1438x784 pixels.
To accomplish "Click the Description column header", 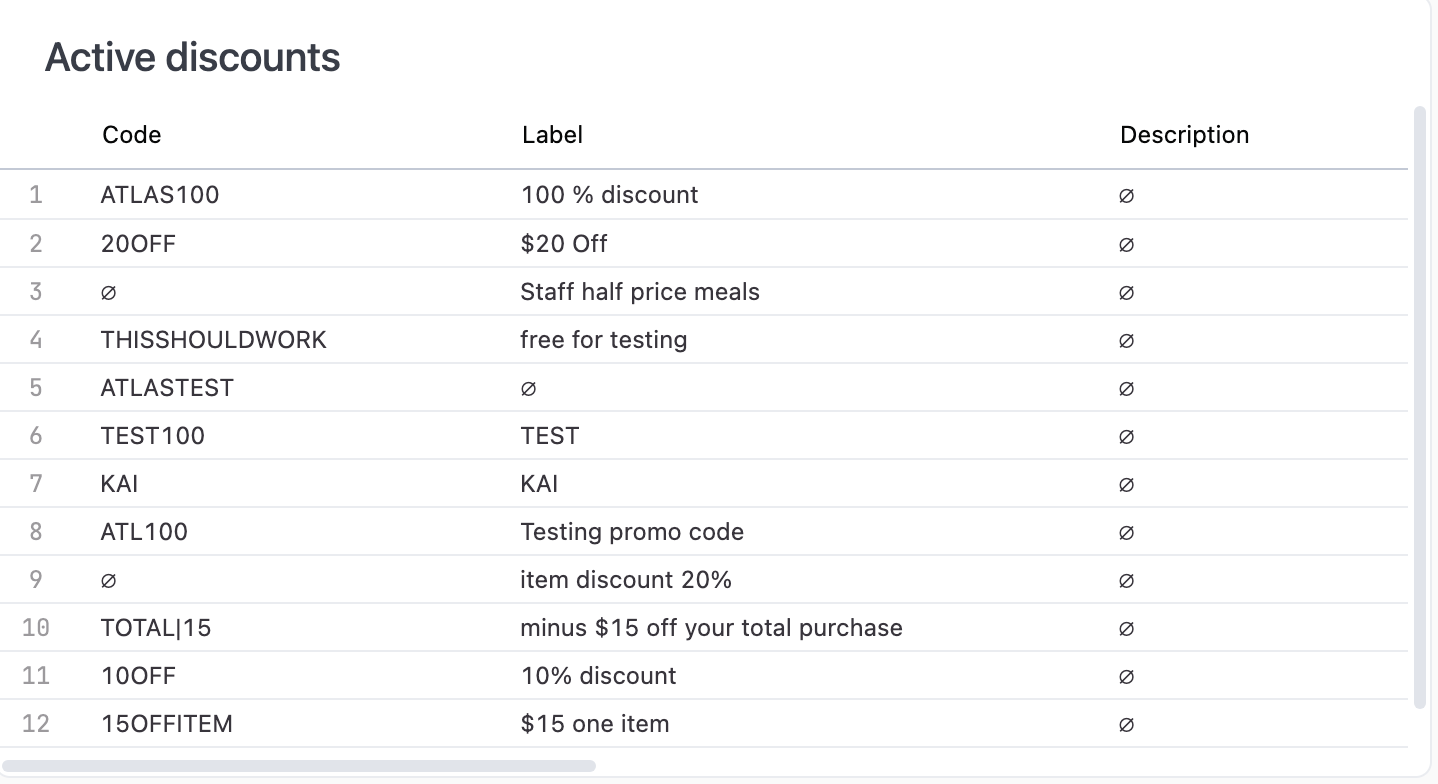I will click(1184, 134).
